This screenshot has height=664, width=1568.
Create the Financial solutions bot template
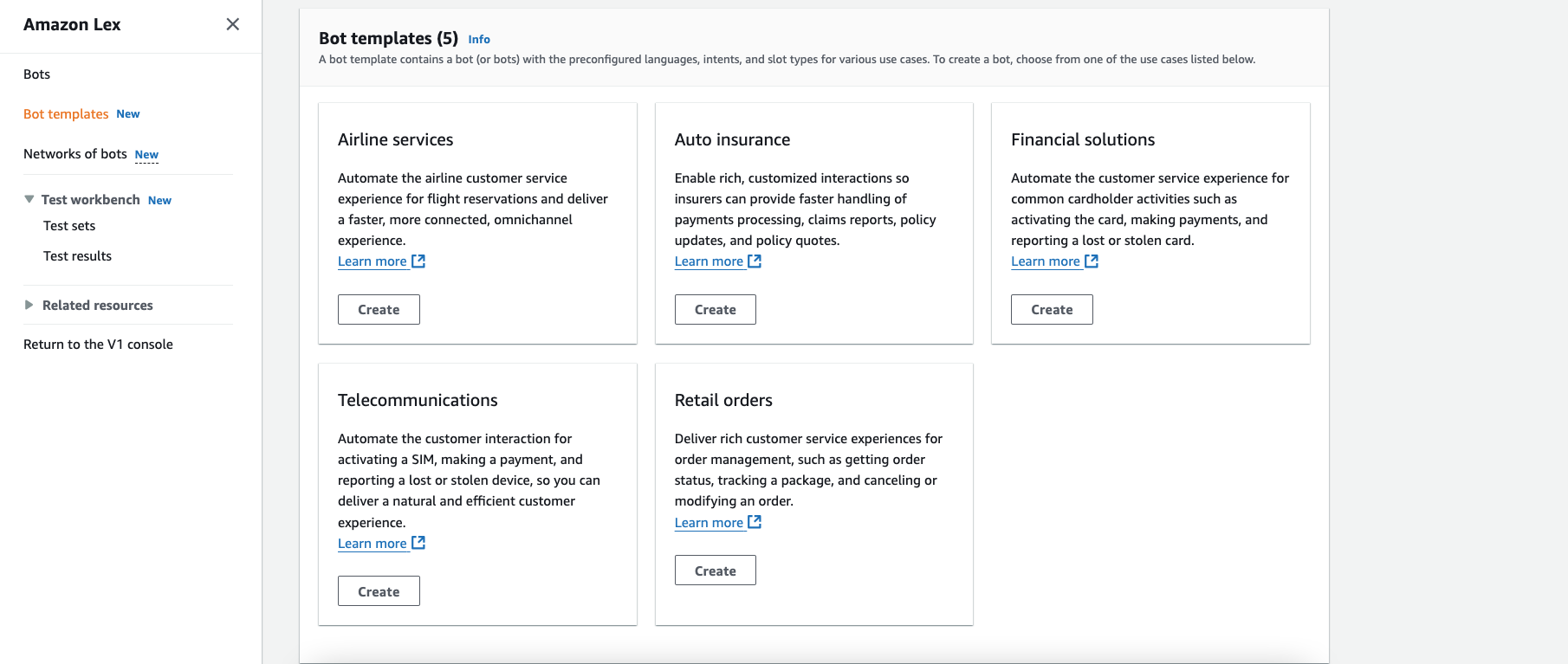pyautogui.click(x=1052, y=309)
